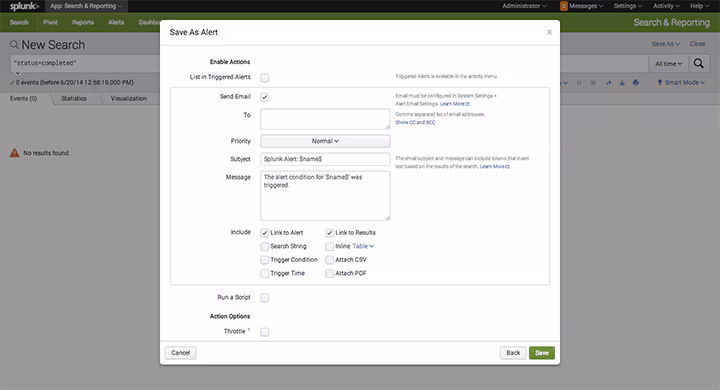The height and width of the screenshot is (390, 720).
Task: Go to the Search nav item
Action: click(x=19, y=23)
